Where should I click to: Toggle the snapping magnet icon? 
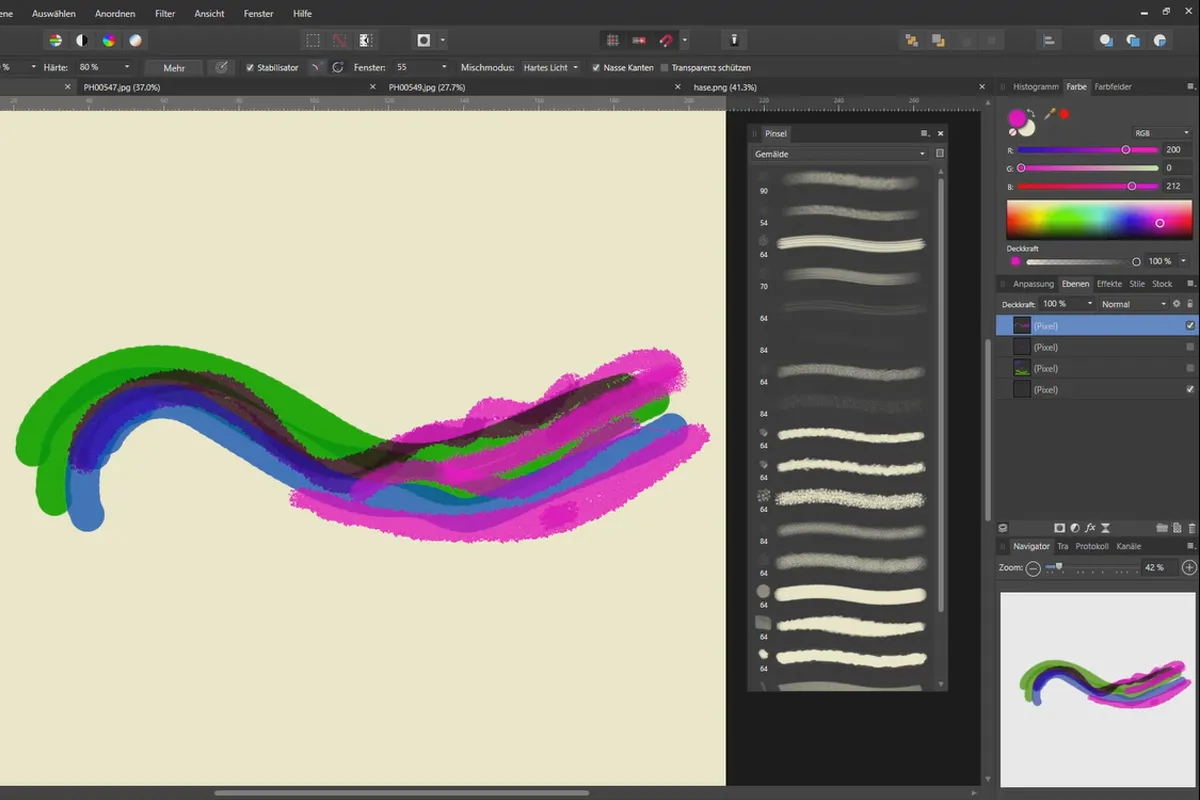pyautogui.click(x=666, y=41)
